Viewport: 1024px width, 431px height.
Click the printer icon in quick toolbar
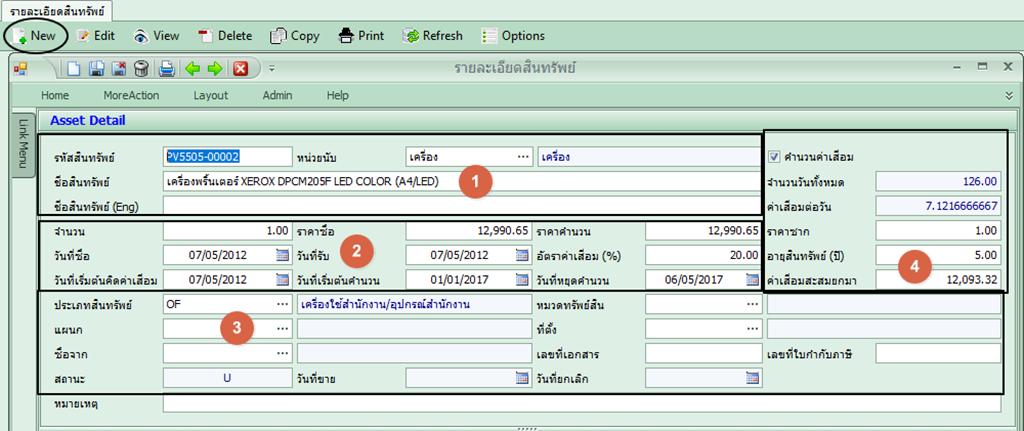167,69
